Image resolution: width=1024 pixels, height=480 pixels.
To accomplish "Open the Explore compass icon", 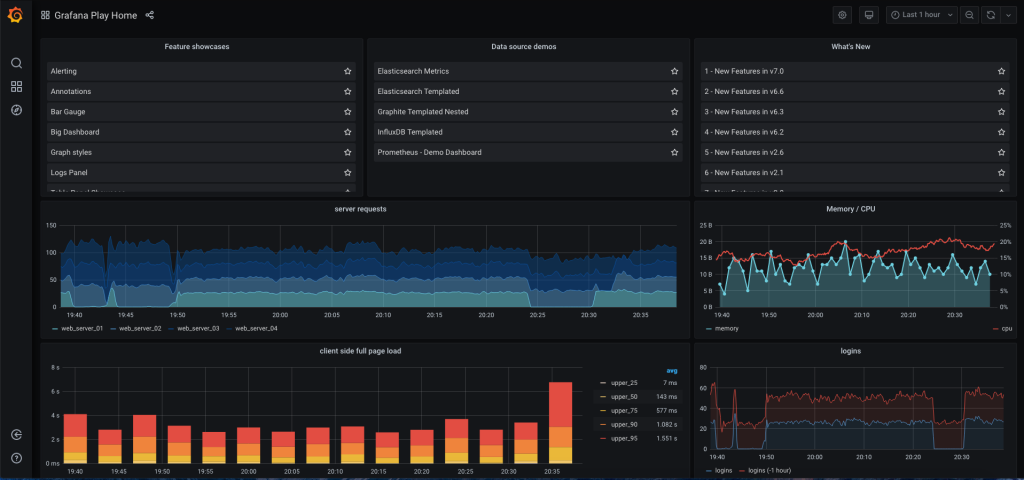I will pyautogui.click(x=16, y=110).
